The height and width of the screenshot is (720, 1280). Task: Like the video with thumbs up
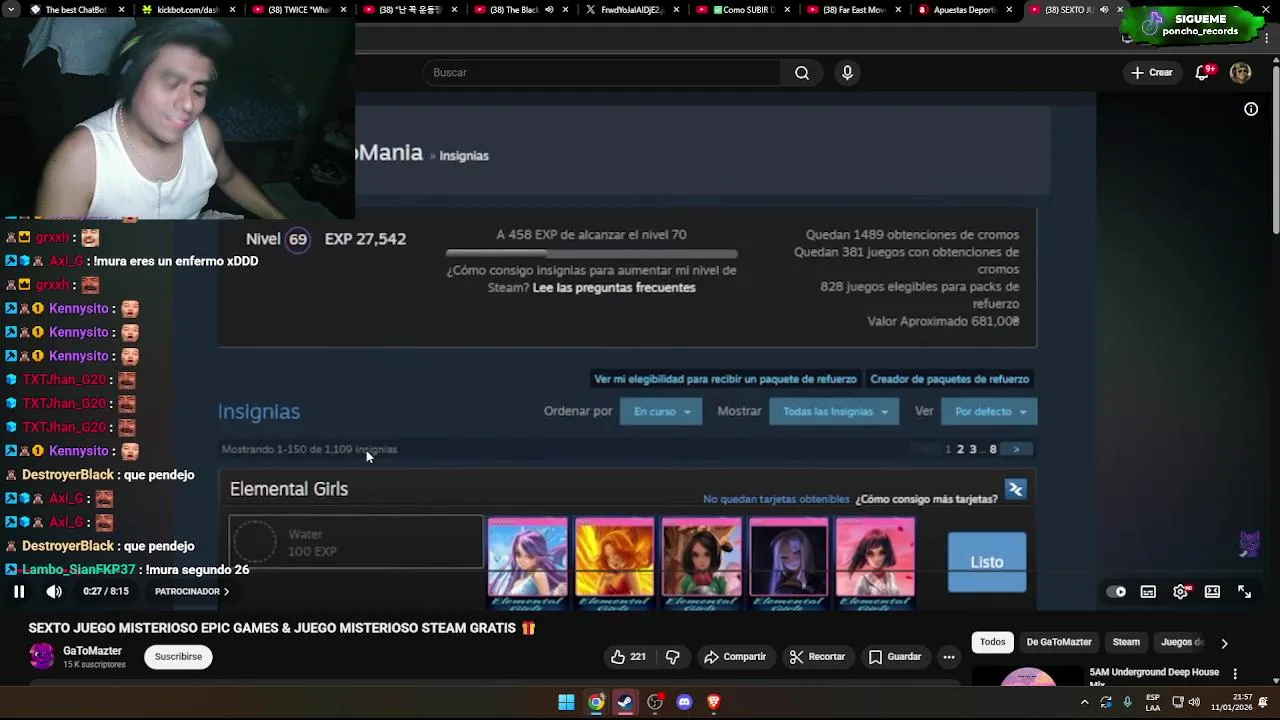[x=627, y=657]
